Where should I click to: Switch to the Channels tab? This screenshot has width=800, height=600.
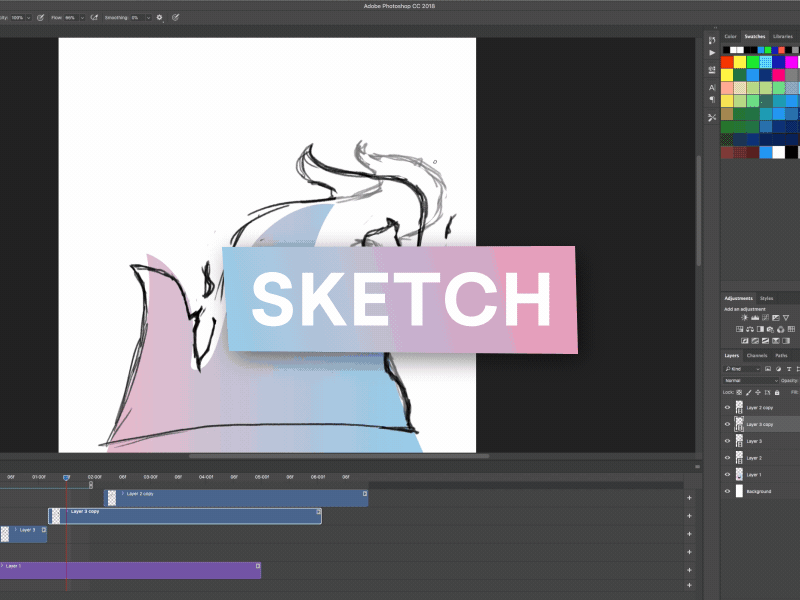pos(757,355)
